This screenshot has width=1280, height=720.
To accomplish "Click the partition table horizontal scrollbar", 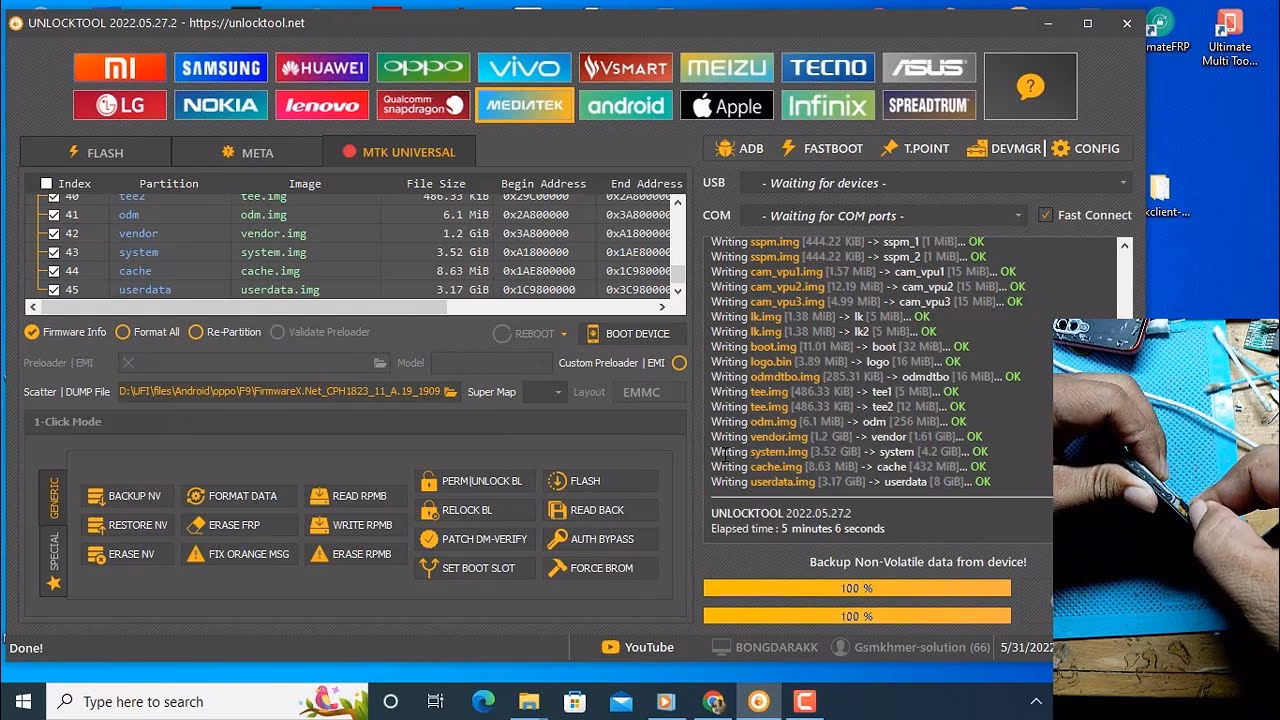I will [x=348, y=307].
